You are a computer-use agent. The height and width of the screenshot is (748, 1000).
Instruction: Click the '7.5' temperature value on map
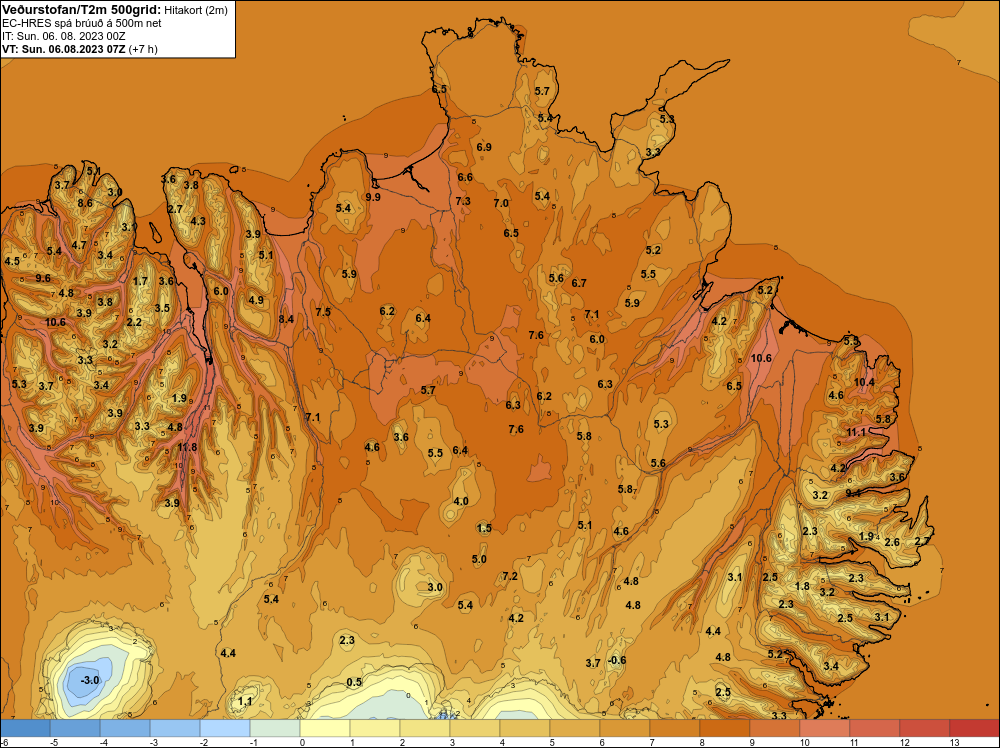coord(323,312)
